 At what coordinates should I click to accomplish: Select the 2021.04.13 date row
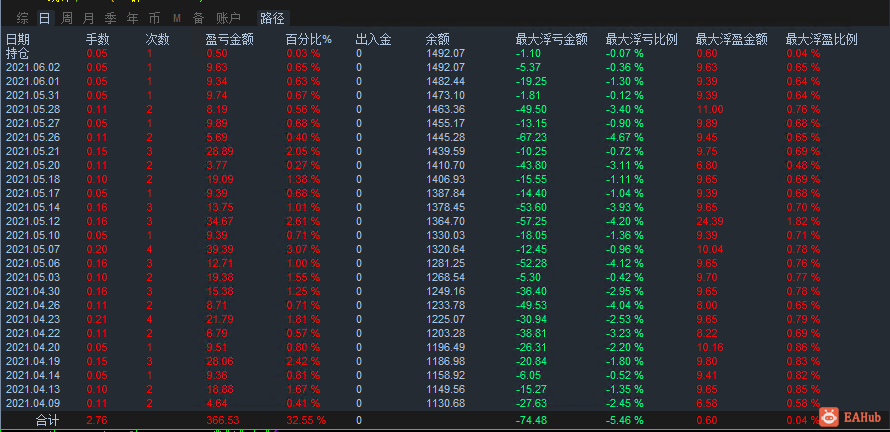pyautogui.click(x=32, y=389)
